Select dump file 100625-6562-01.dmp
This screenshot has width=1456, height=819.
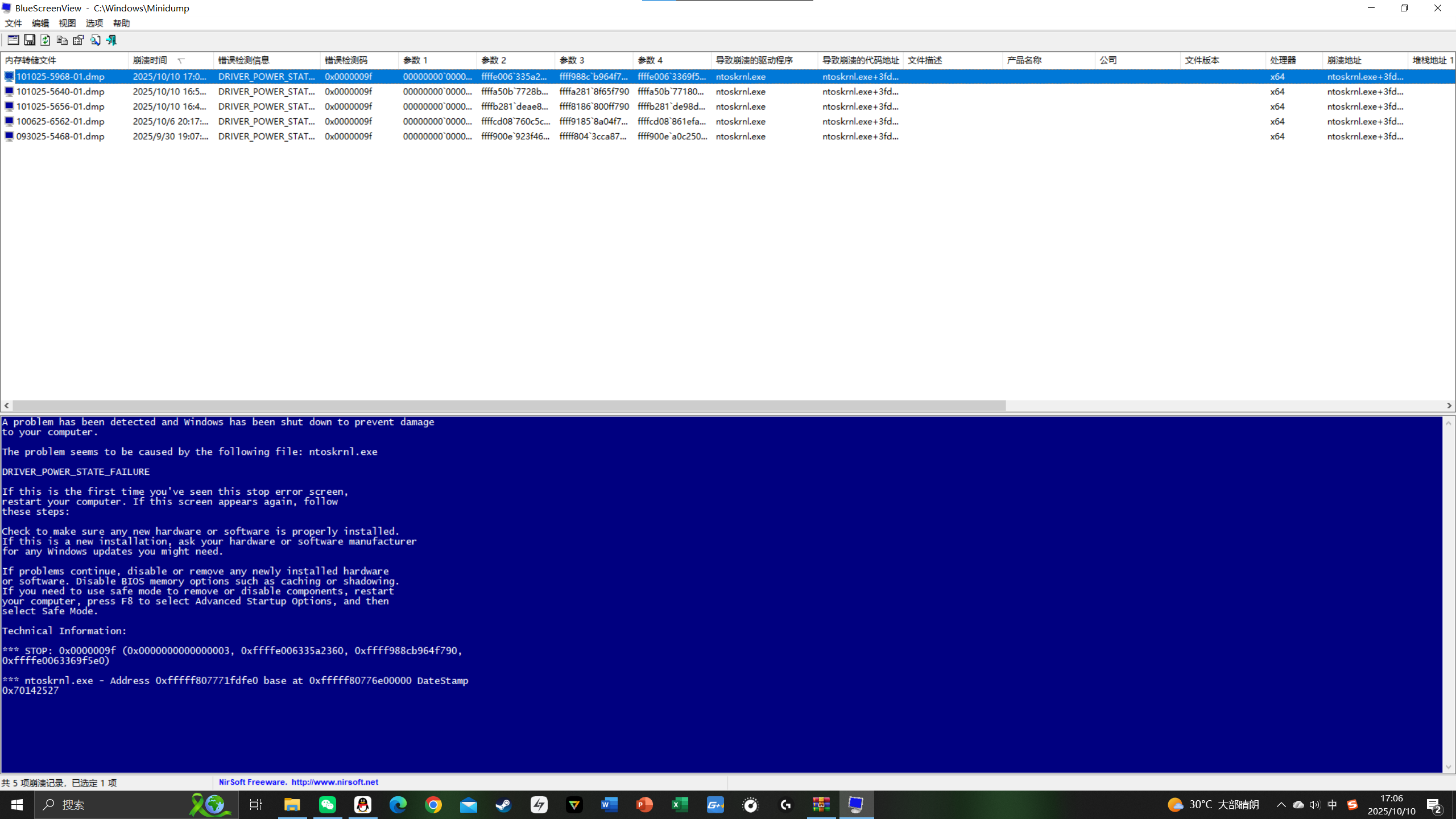click(x=60, y=121)
